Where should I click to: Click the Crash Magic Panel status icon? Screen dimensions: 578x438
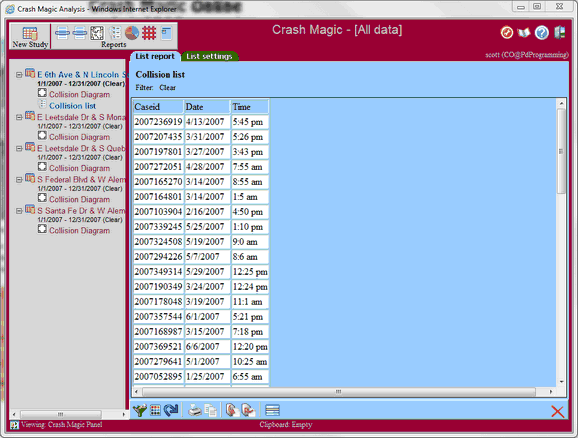[x=14, y=425]
